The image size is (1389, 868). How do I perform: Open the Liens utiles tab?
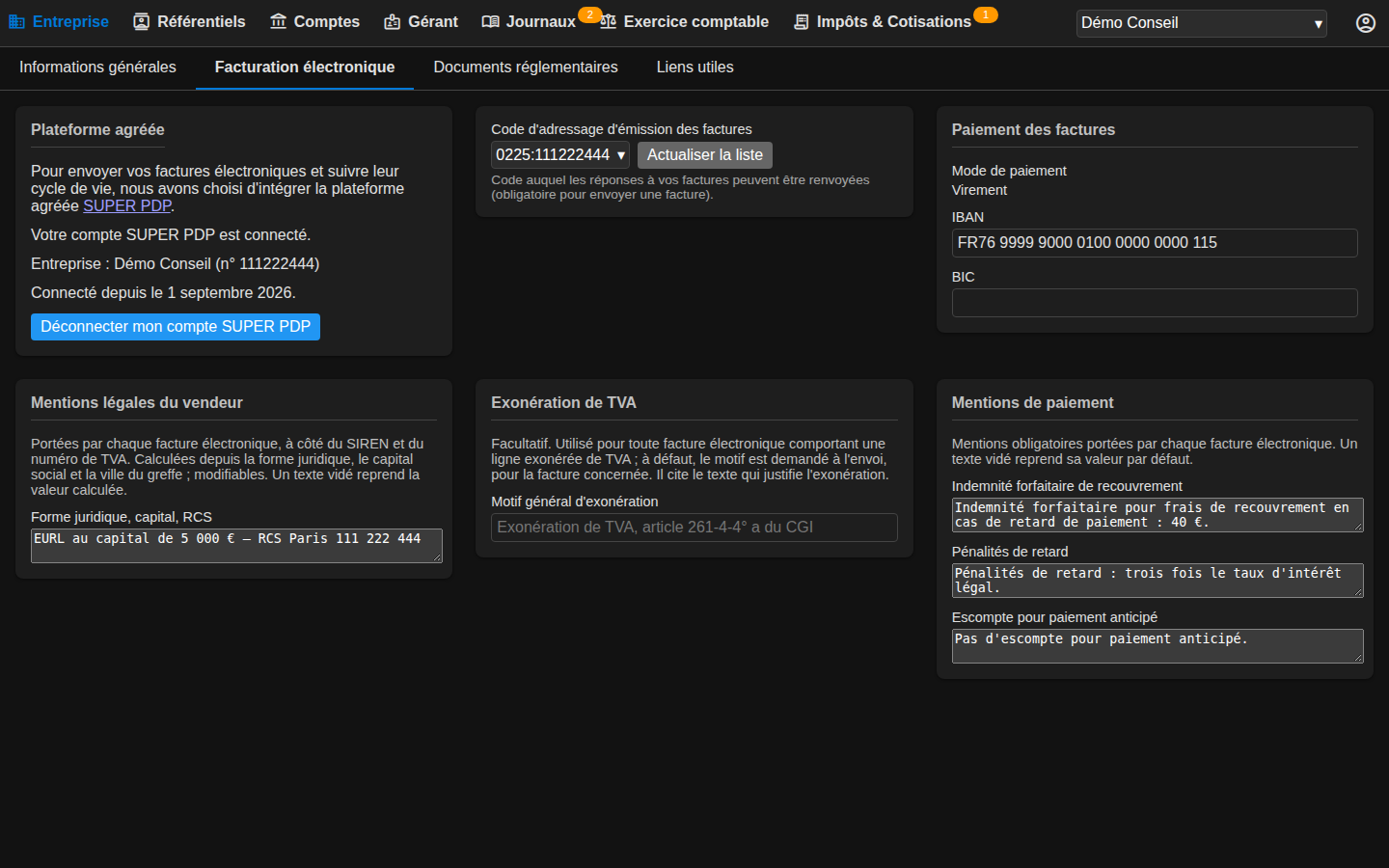pos(694,68)
